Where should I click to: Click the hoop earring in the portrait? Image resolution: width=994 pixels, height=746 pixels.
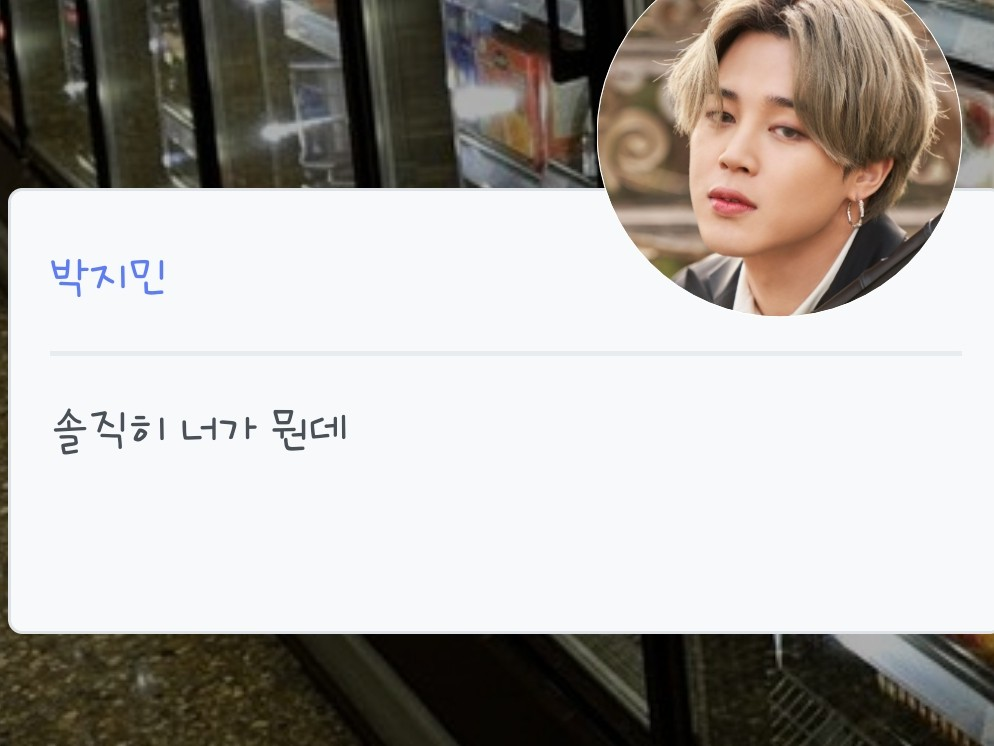point(855,213)
